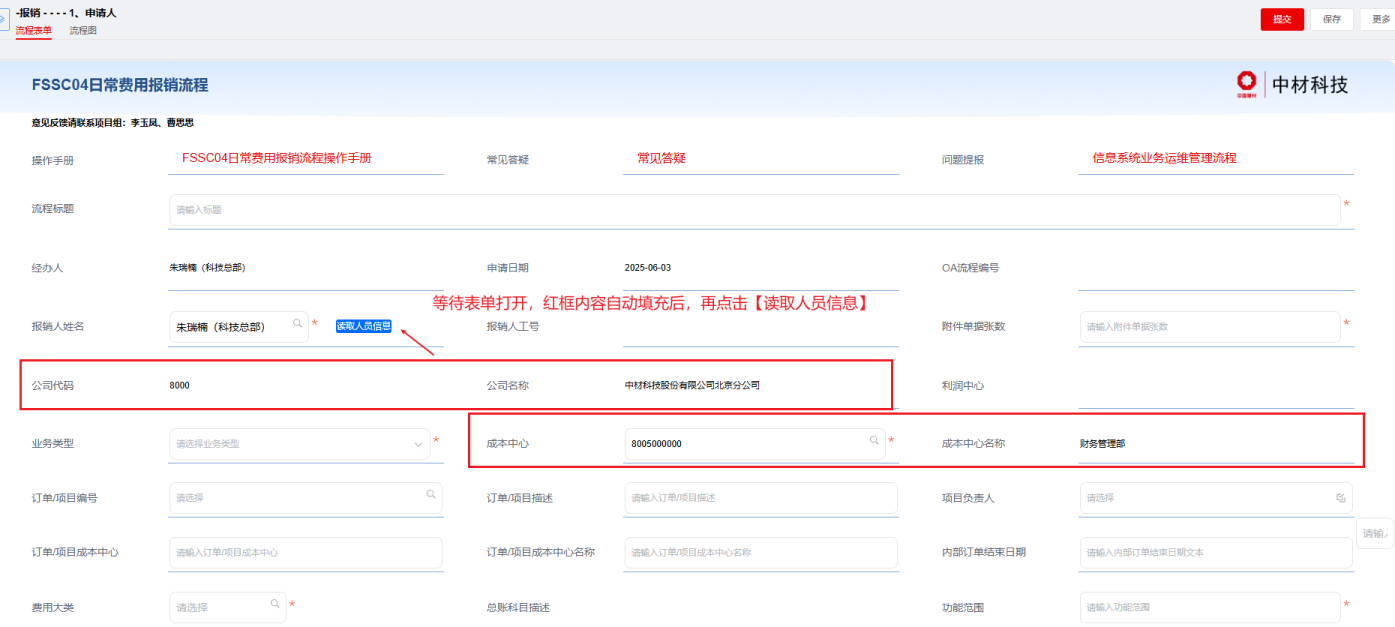
Task: Click the search icon in 费用大类 field
Action: tap(275, 604)
